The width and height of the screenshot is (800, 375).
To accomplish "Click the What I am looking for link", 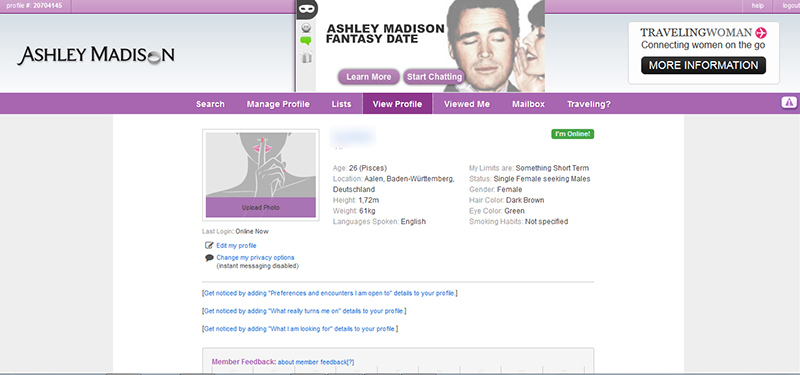I will tap(300, 329).
